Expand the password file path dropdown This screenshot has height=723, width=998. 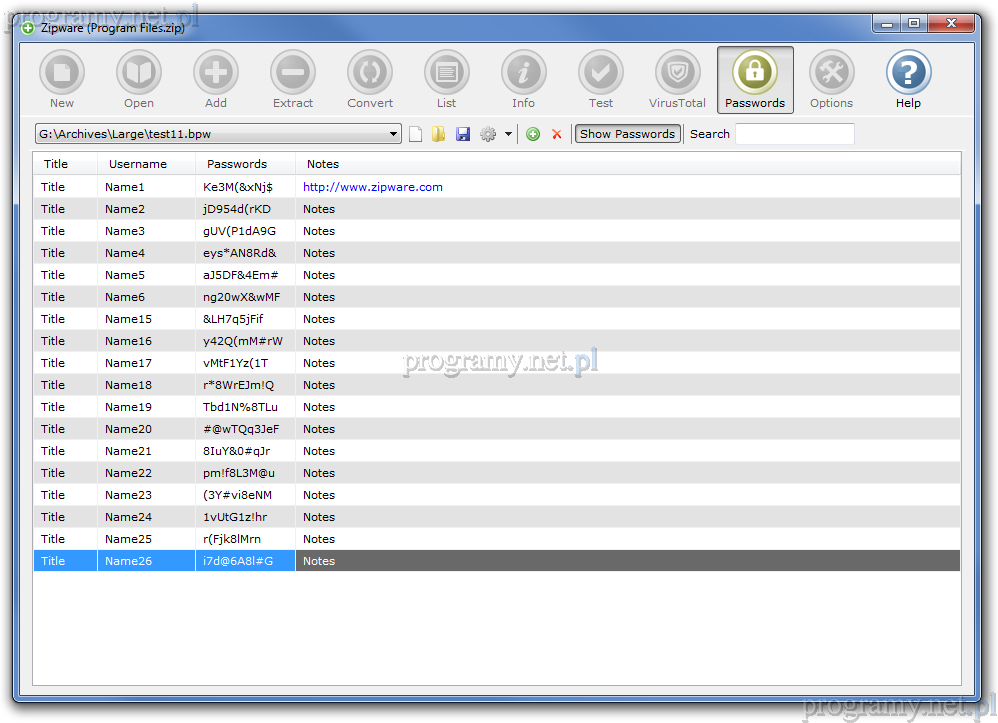tap(394, 134)
